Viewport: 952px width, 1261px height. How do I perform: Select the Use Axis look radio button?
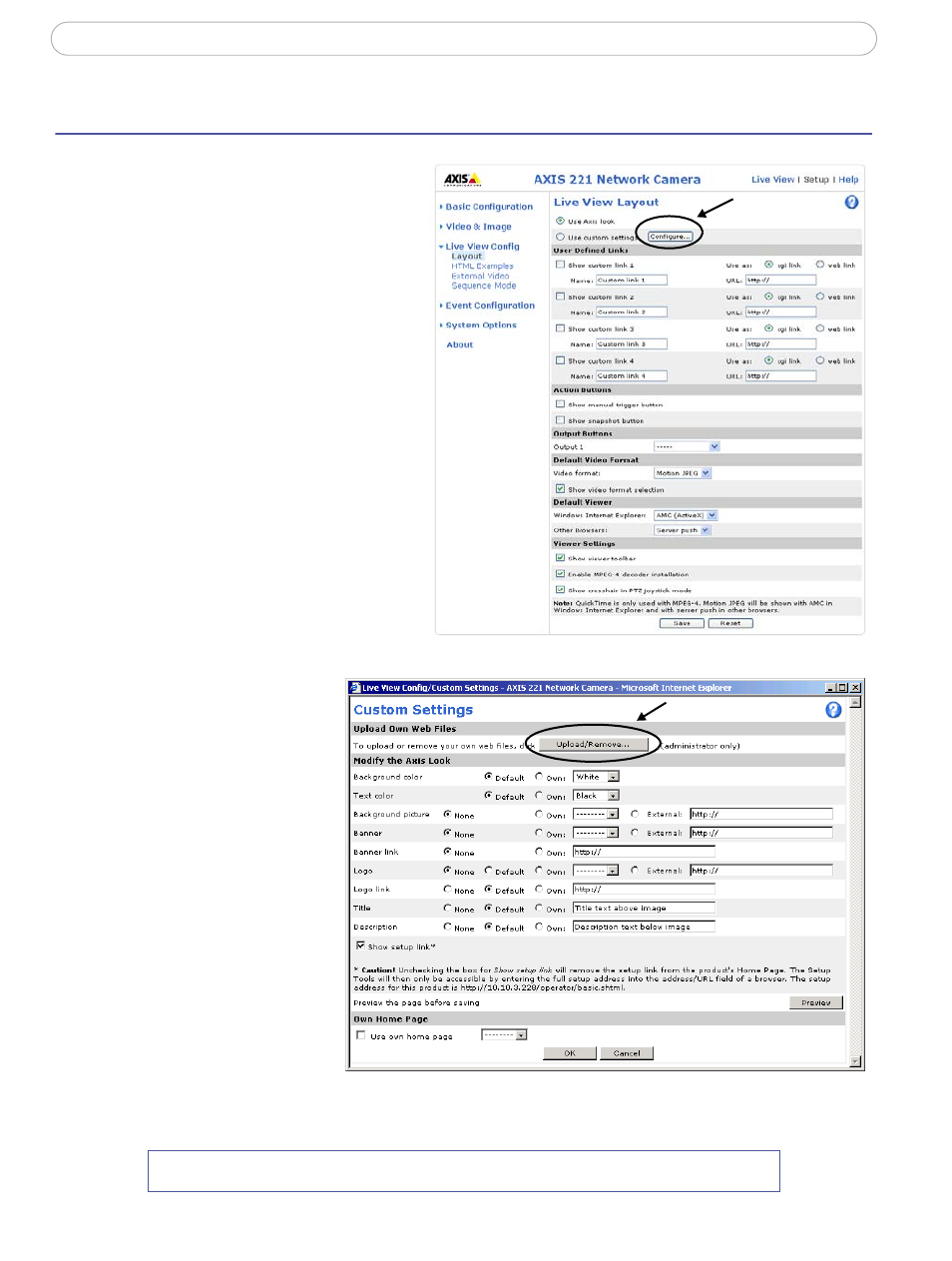[x=560, y=221]
